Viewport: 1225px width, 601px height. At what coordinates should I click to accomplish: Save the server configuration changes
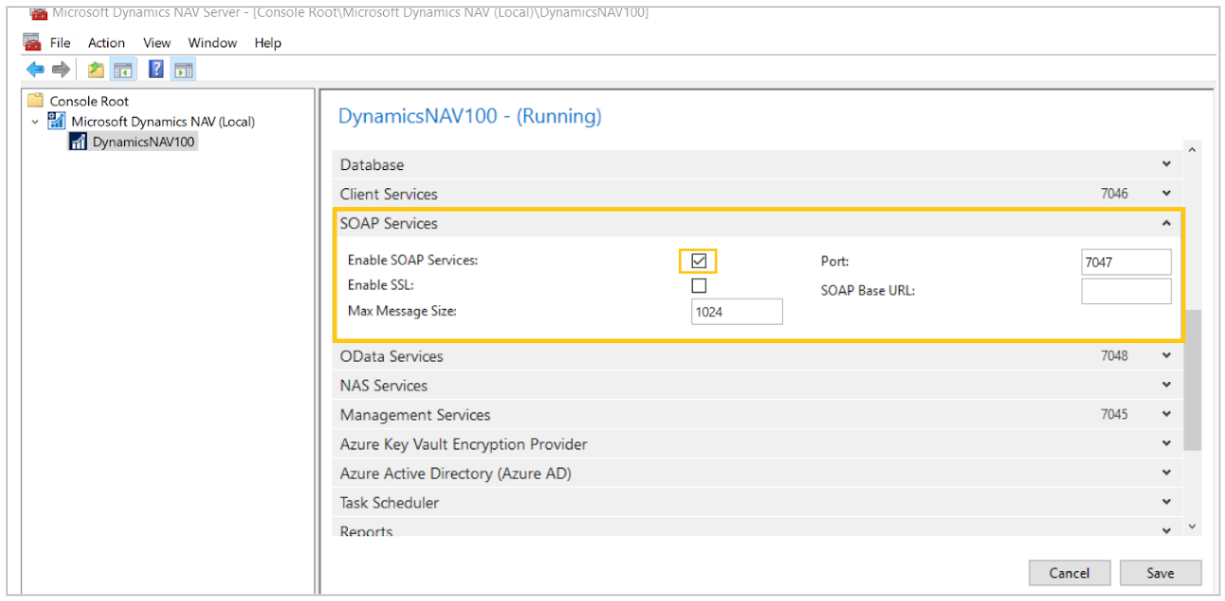tap(1160, 573)
